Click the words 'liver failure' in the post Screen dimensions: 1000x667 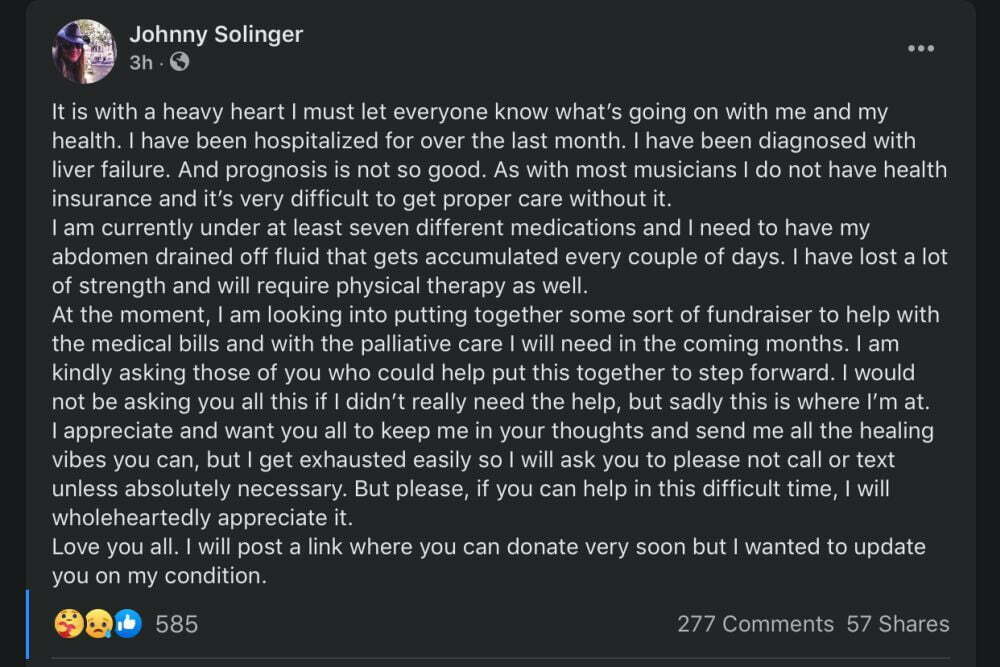click(111, 170)
